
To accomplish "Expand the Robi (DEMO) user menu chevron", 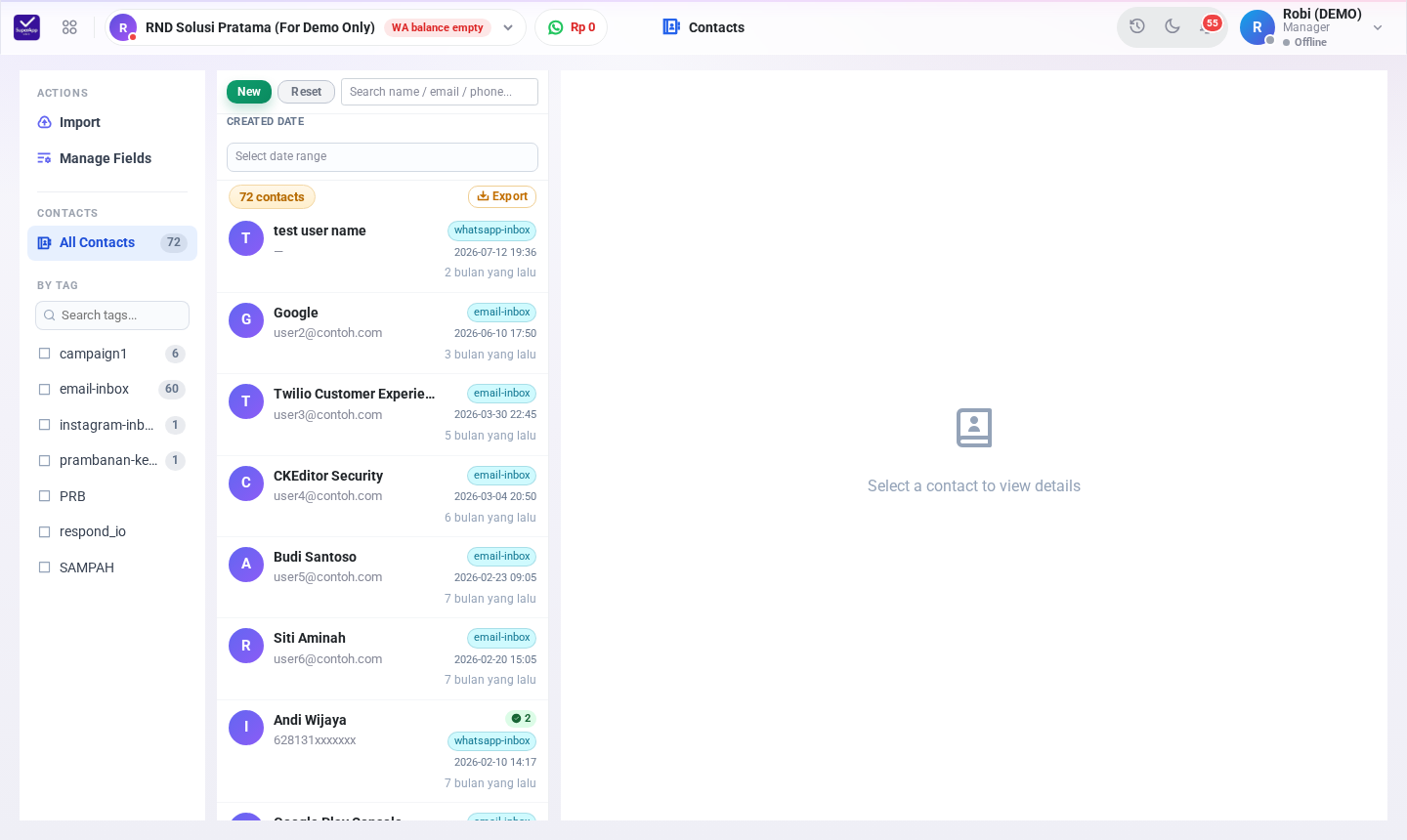I will coord(1378,27).
